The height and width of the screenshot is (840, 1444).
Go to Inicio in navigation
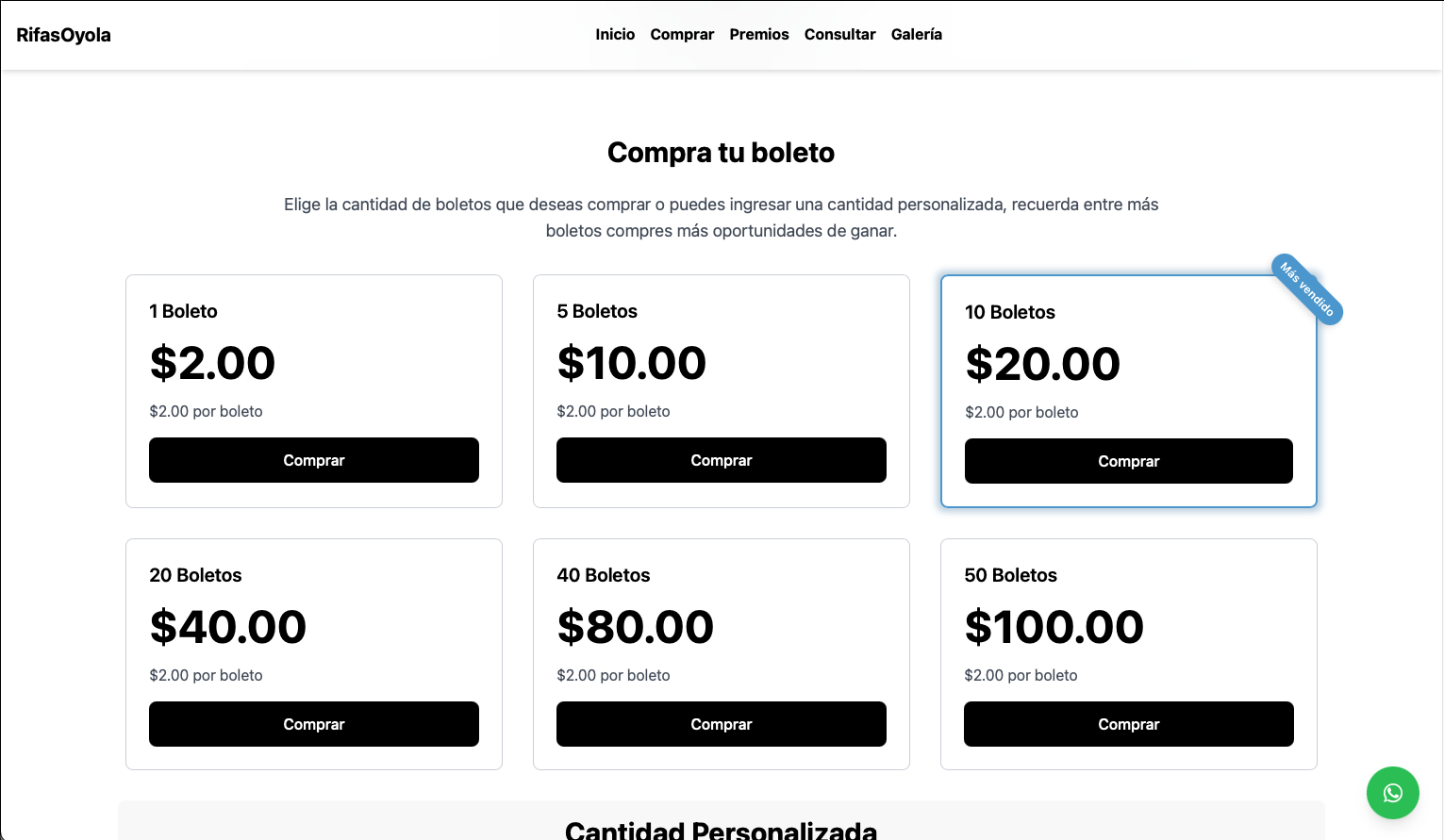pyautogui.click(x=615, y=34)
